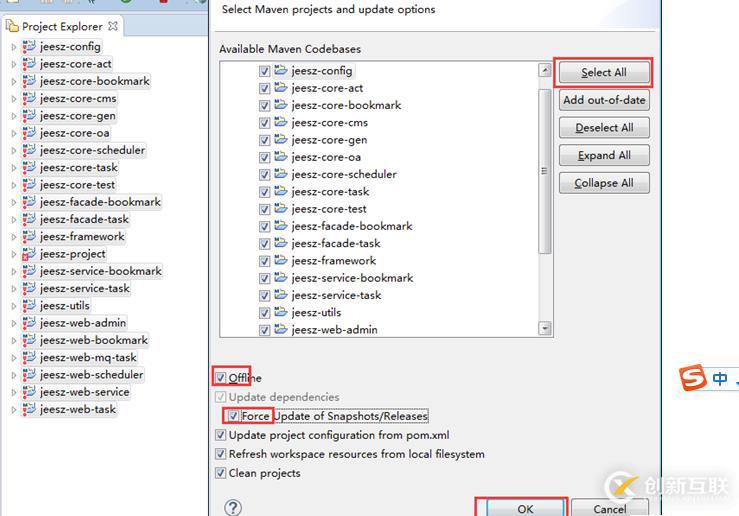The image size is (739, 516).
Task: Expand jeesz-project in Project Explorer
Action: [x=14, y=254]
